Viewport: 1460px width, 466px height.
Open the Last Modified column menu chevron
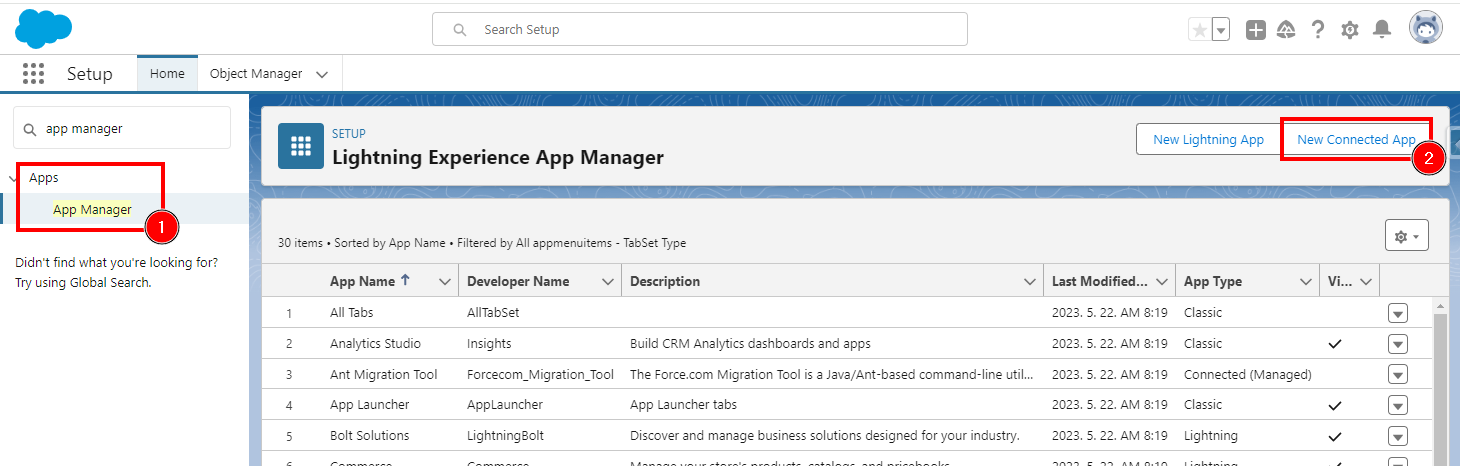1162,282
